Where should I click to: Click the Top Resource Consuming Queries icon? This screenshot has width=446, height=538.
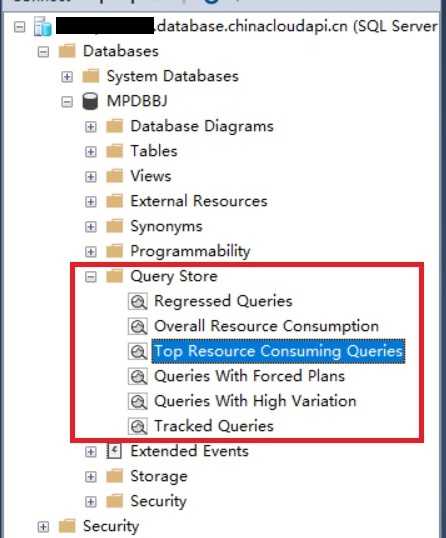click(x=138, y=351)
